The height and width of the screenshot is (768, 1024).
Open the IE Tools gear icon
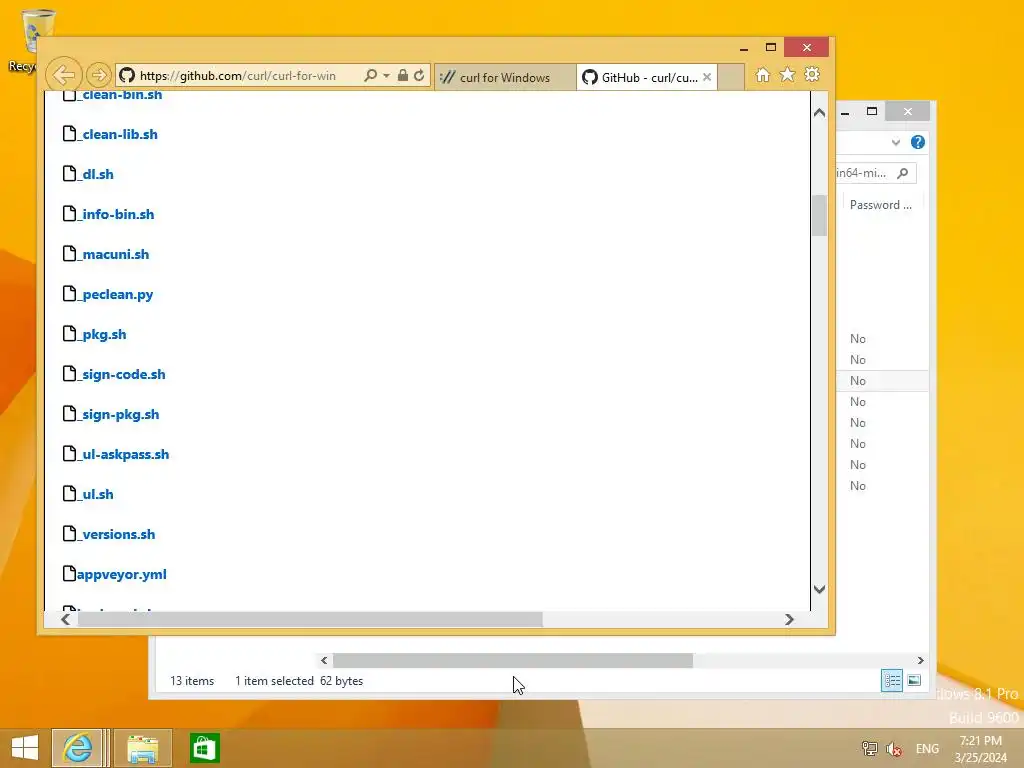click(x=812, y=74)
